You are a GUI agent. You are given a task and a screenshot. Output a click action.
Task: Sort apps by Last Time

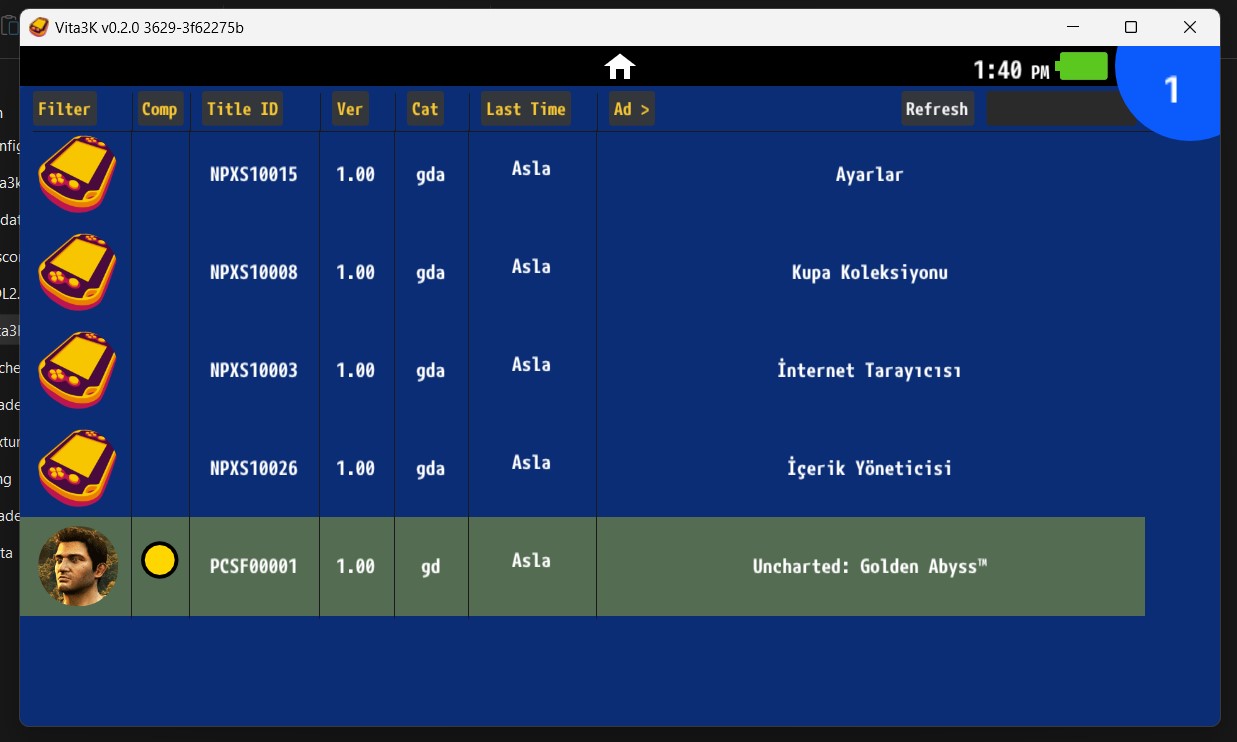click(525, 109)
